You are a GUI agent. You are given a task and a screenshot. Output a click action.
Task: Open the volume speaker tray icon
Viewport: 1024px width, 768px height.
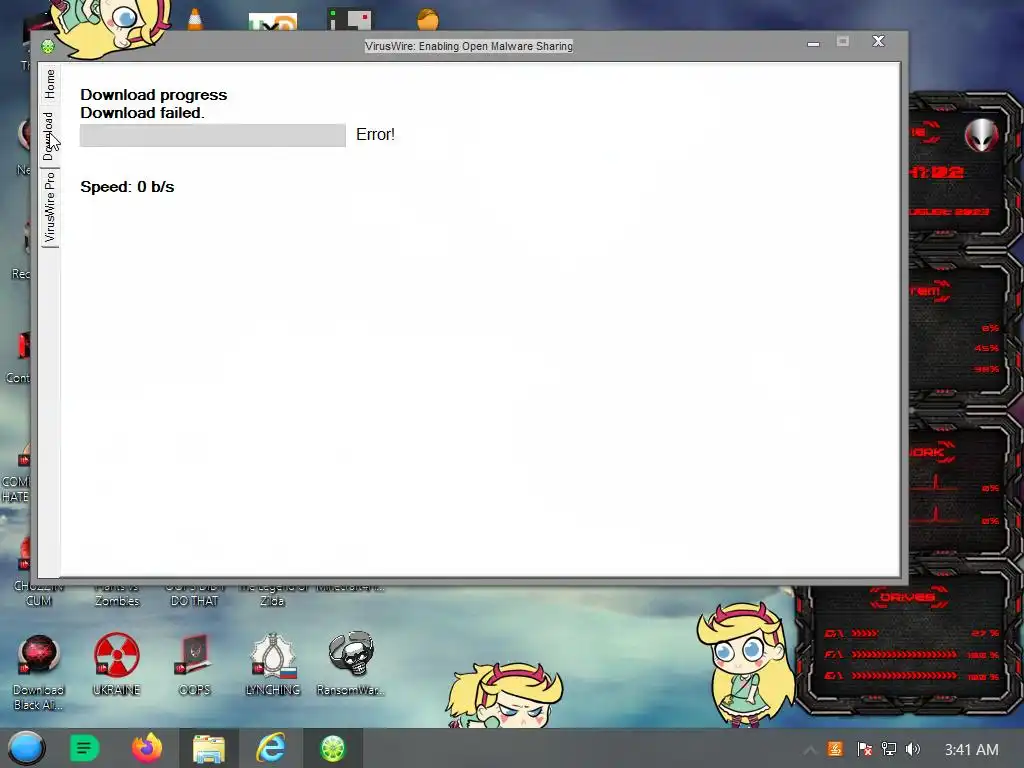[913, 749]
